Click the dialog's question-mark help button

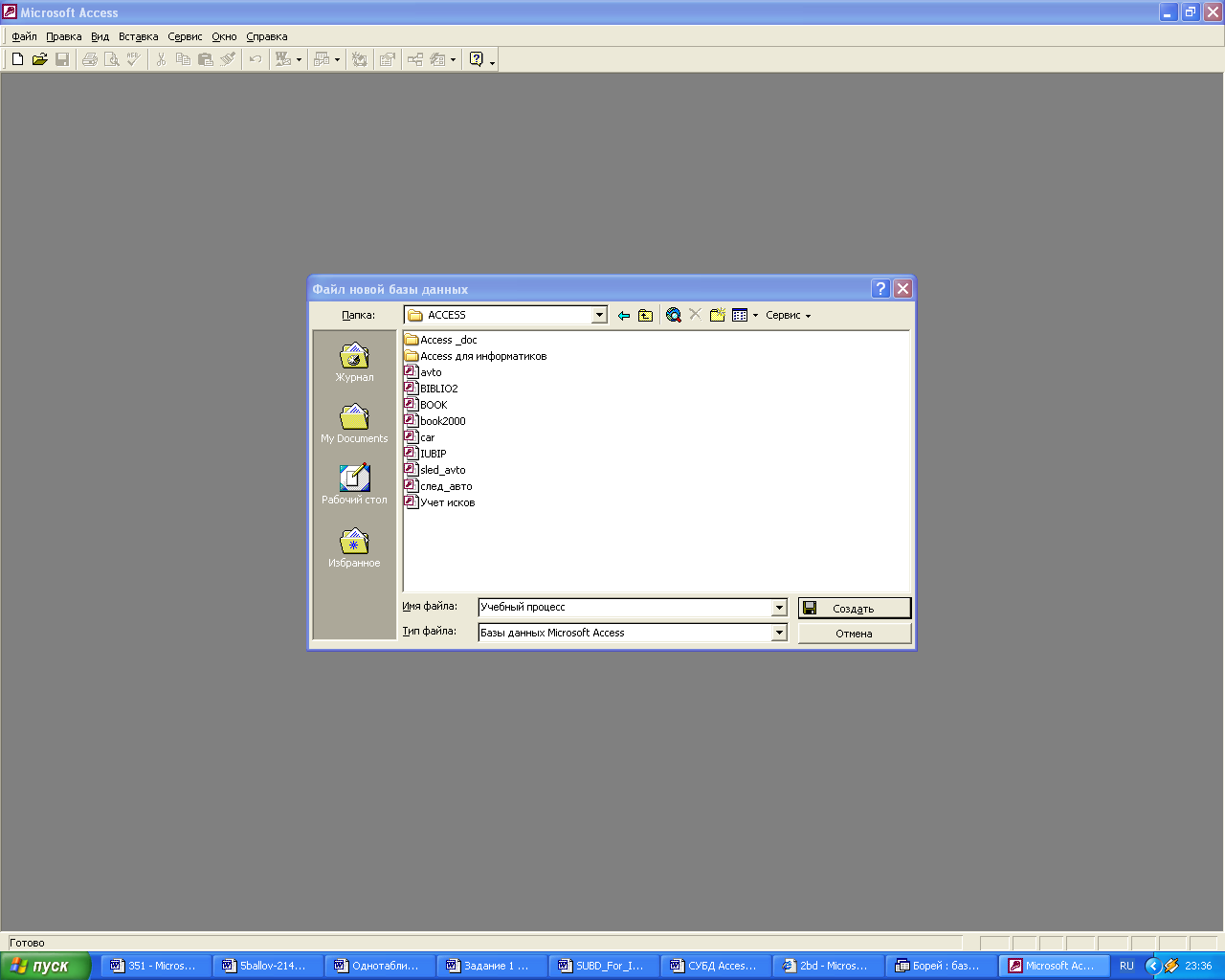[880, 288]
